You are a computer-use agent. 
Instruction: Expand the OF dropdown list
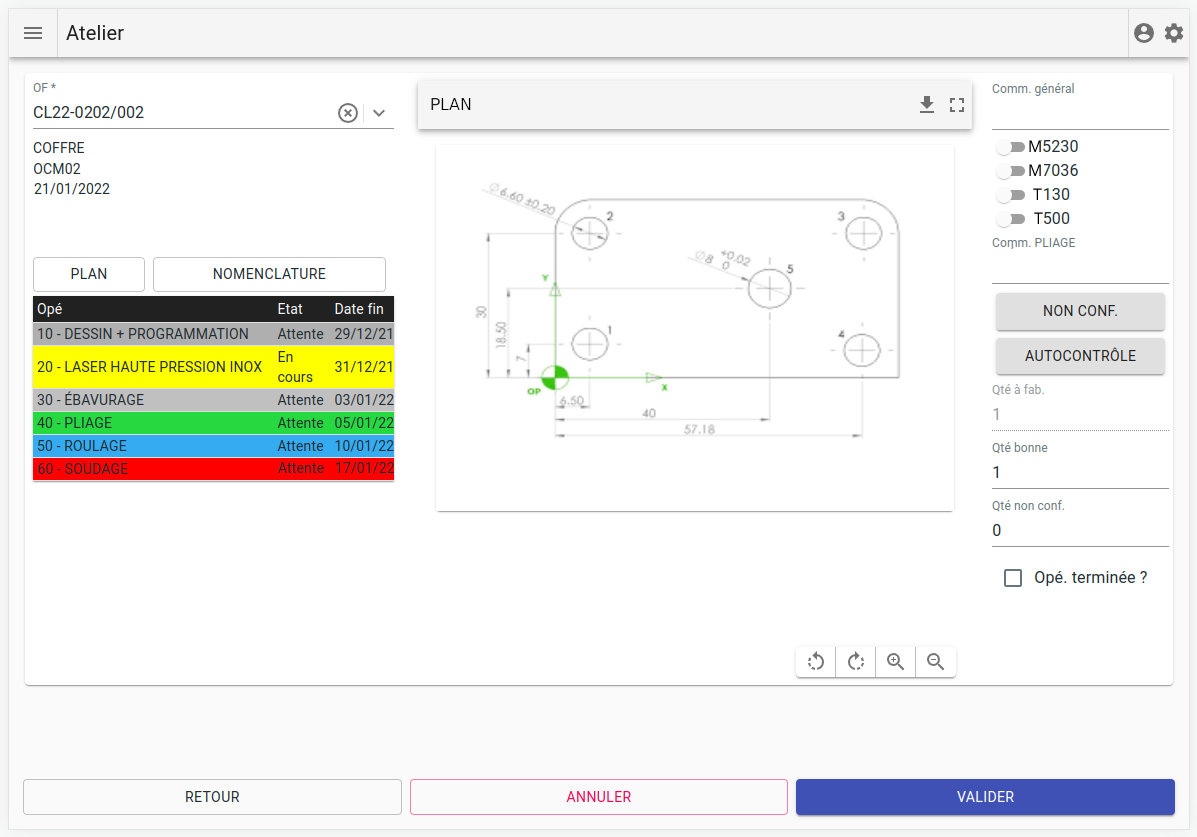pyautogui.click(x=379, y=113)
